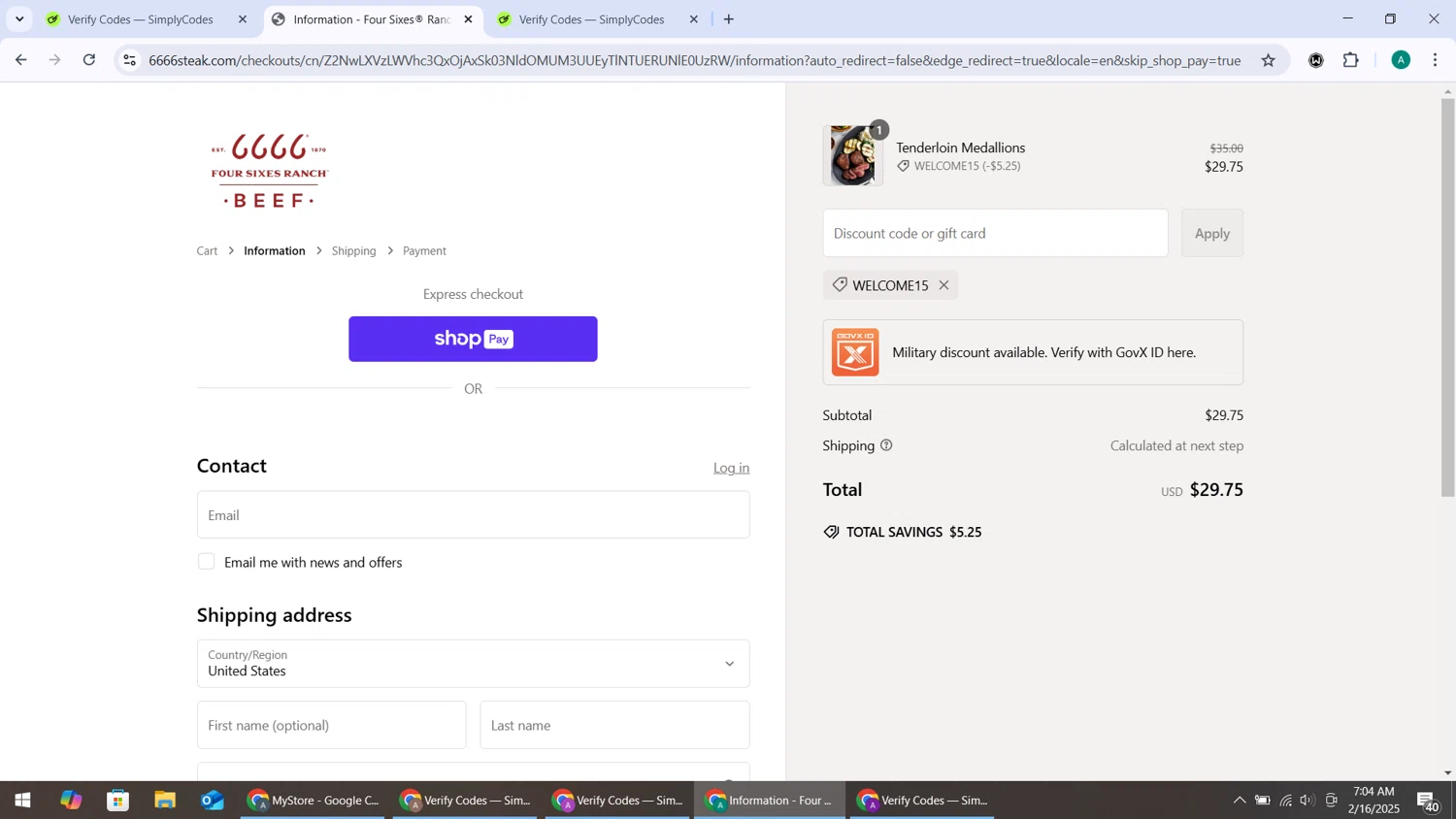Reload the checkout page

click(89, 60)
